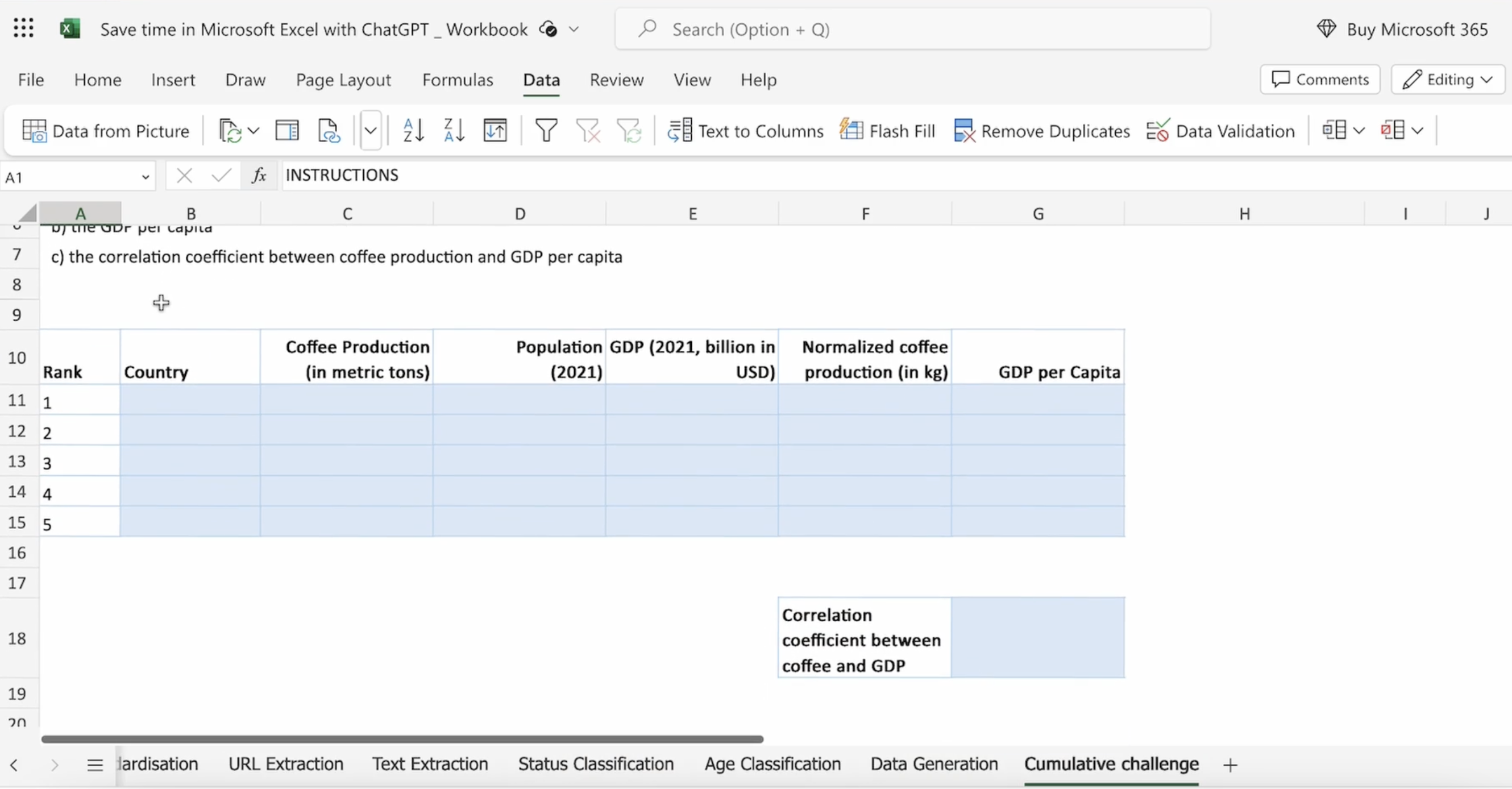
Task: Click the Remove Duplicates icon
Action: pos(965,130)
